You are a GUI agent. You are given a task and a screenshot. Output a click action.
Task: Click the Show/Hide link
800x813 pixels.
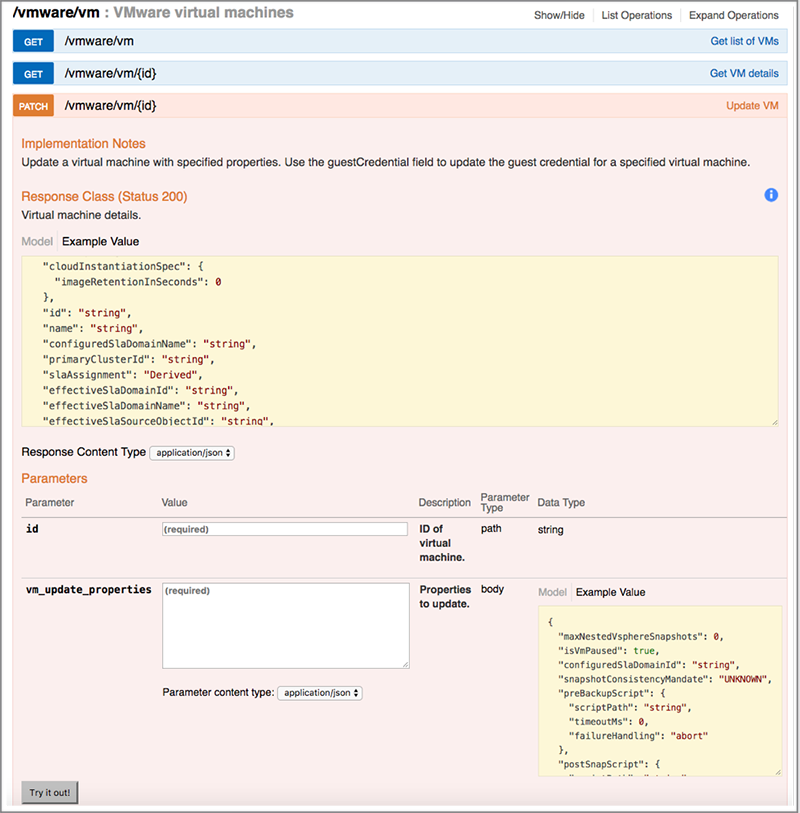pyautogui.click(x=559, y=15)
